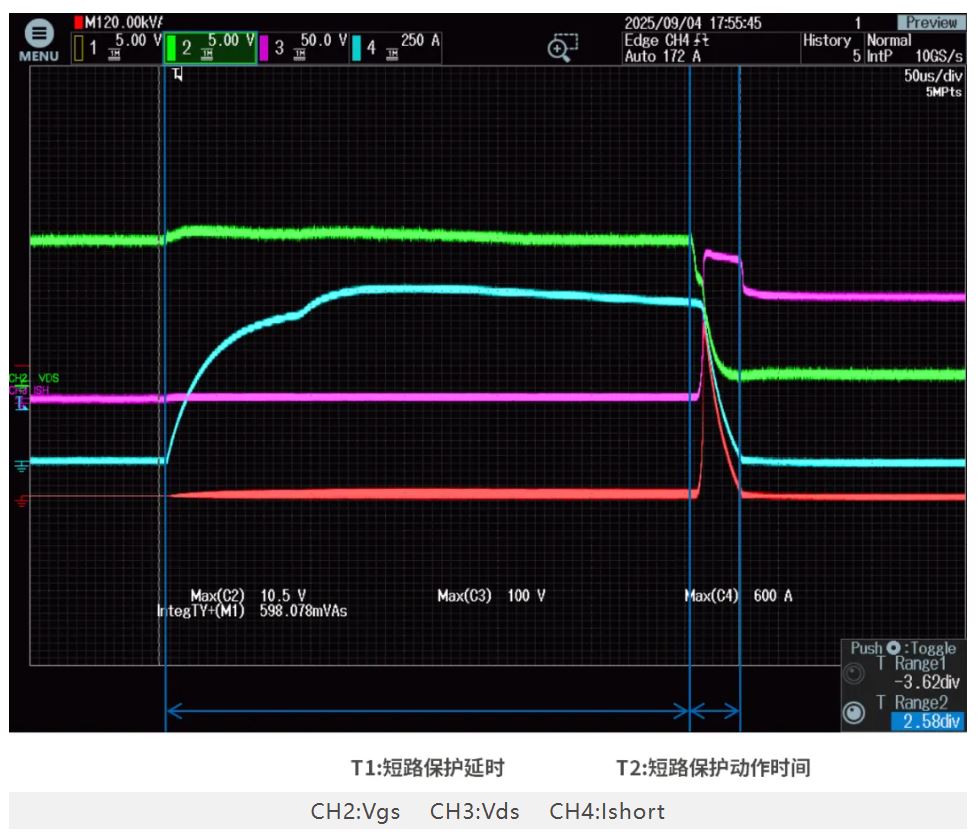This screenshot has height=840, width=978.
Task: Select the T Range1 knob
Action: [853, 673]
